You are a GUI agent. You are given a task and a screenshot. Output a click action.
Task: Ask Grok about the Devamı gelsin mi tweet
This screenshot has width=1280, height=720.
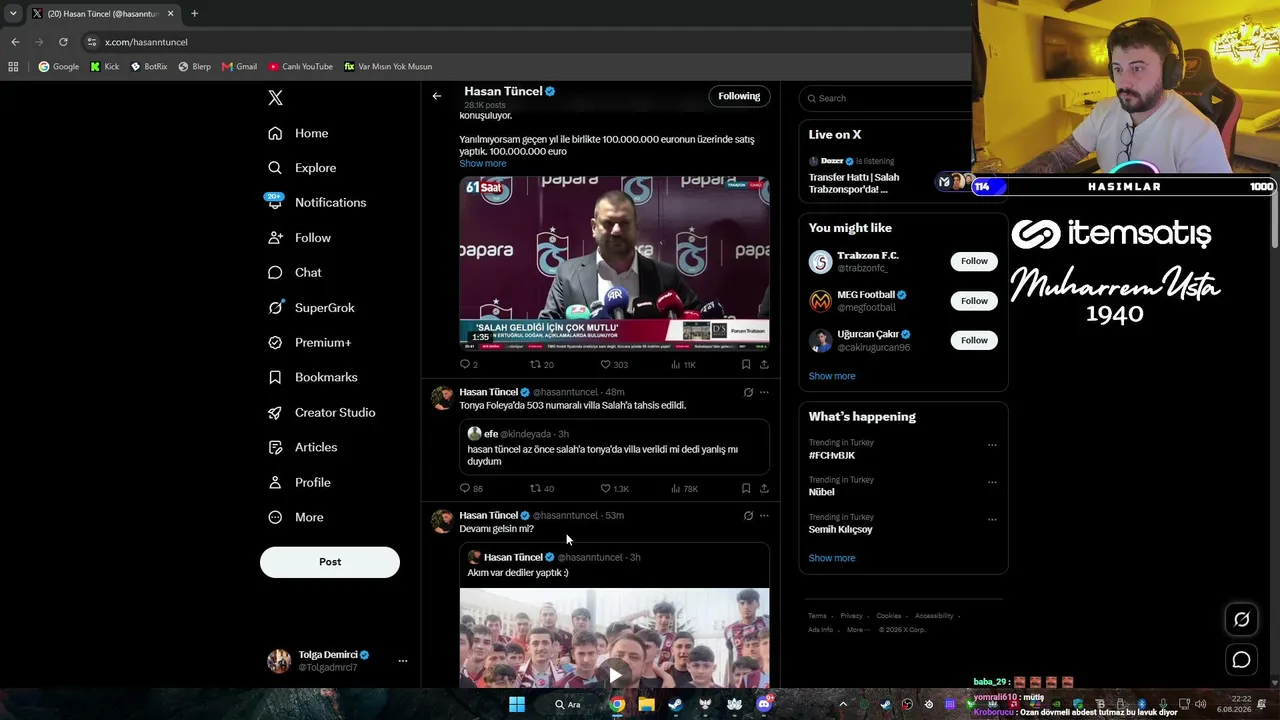748,516
